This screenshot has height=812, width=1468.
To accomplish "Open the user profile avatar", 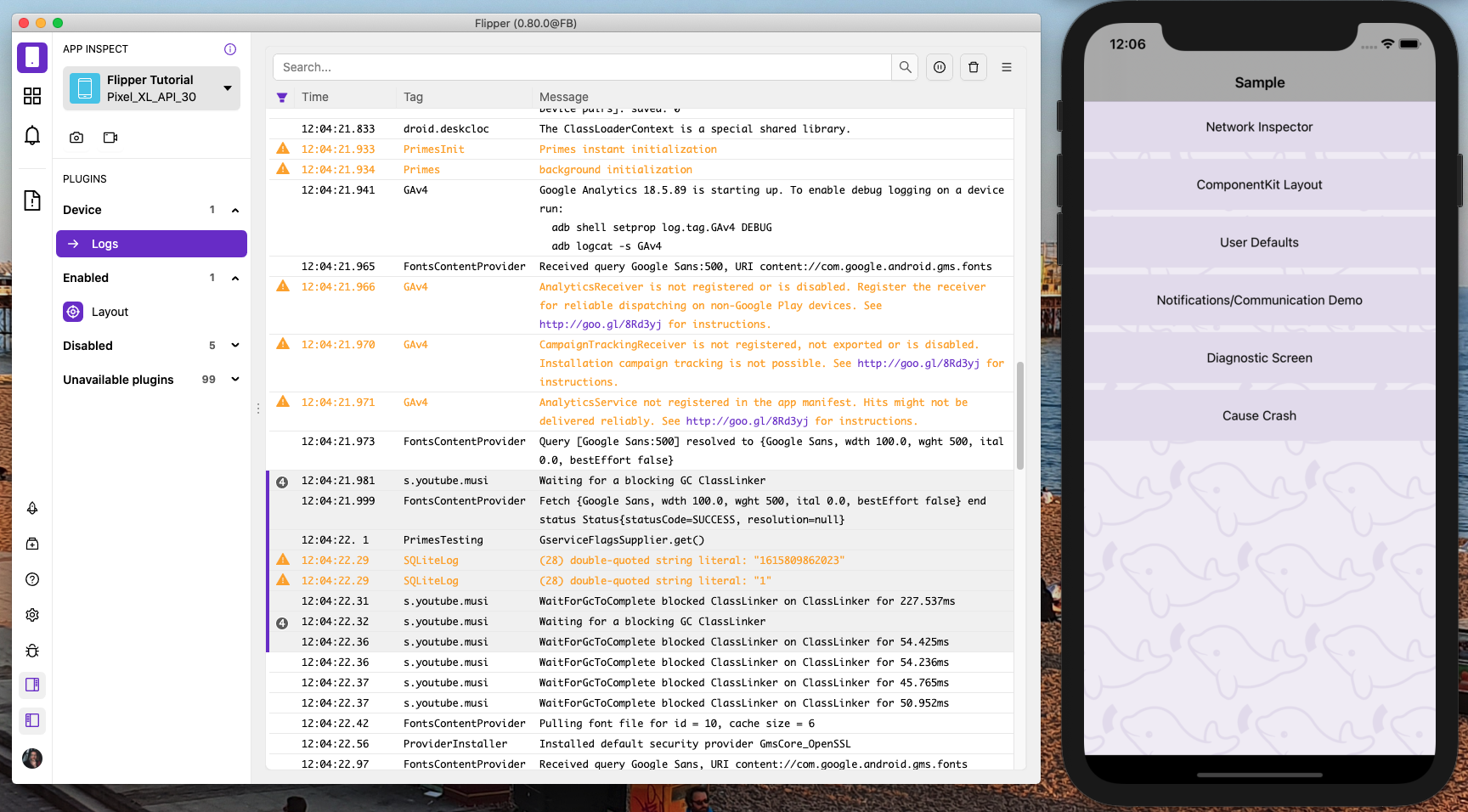I will click(x=32, y=758).
